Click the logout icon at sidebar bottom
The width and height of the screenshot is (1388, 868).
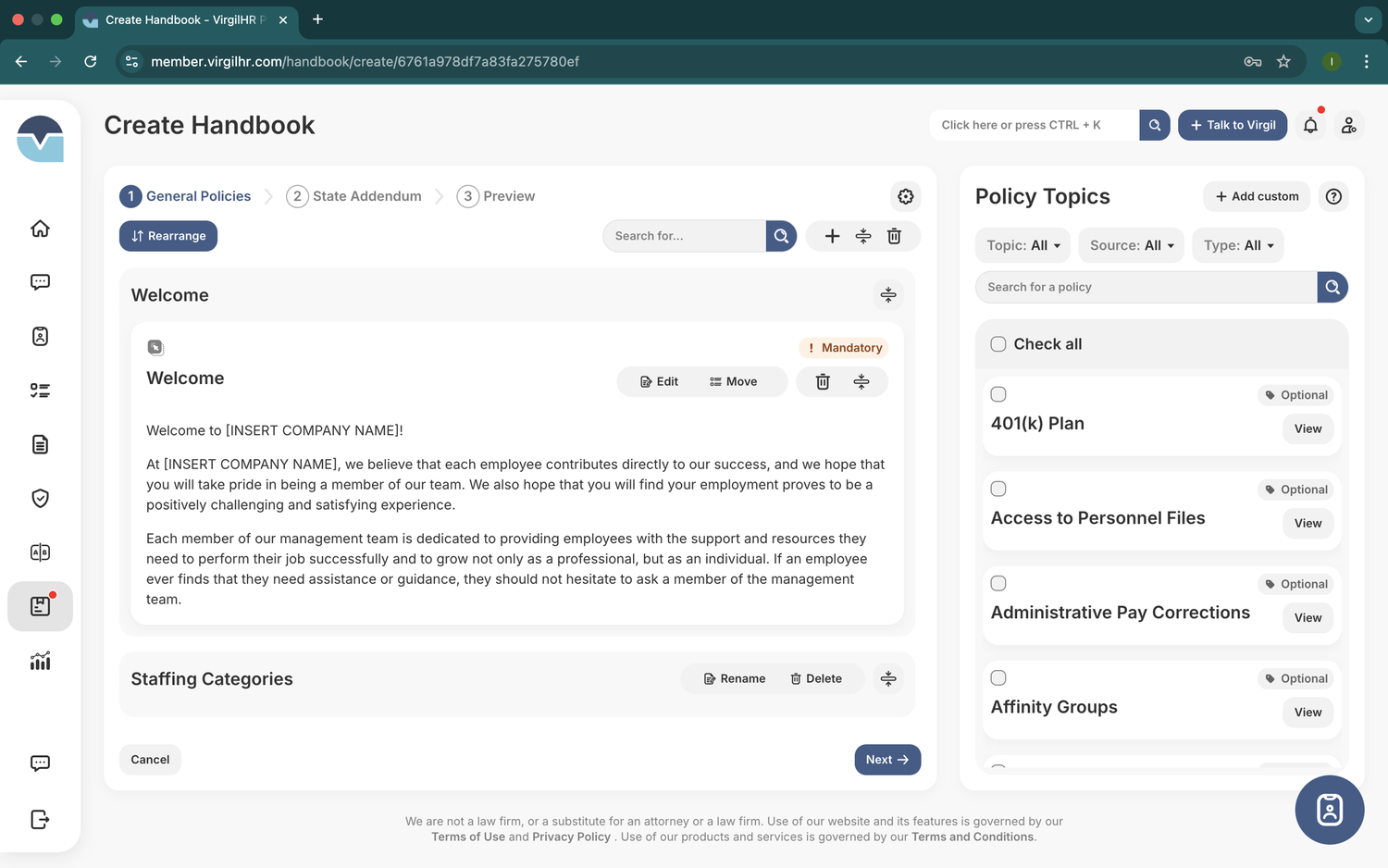(40, 819)
